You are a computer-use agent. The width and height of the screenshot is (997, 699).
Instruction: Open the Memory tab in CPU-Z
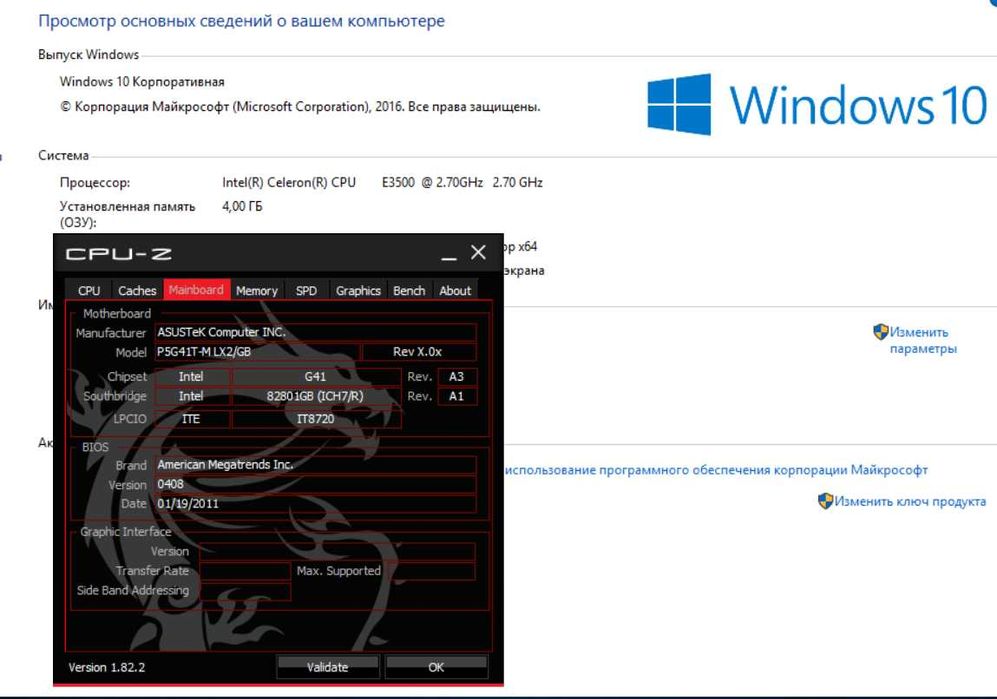pos(257,290)
